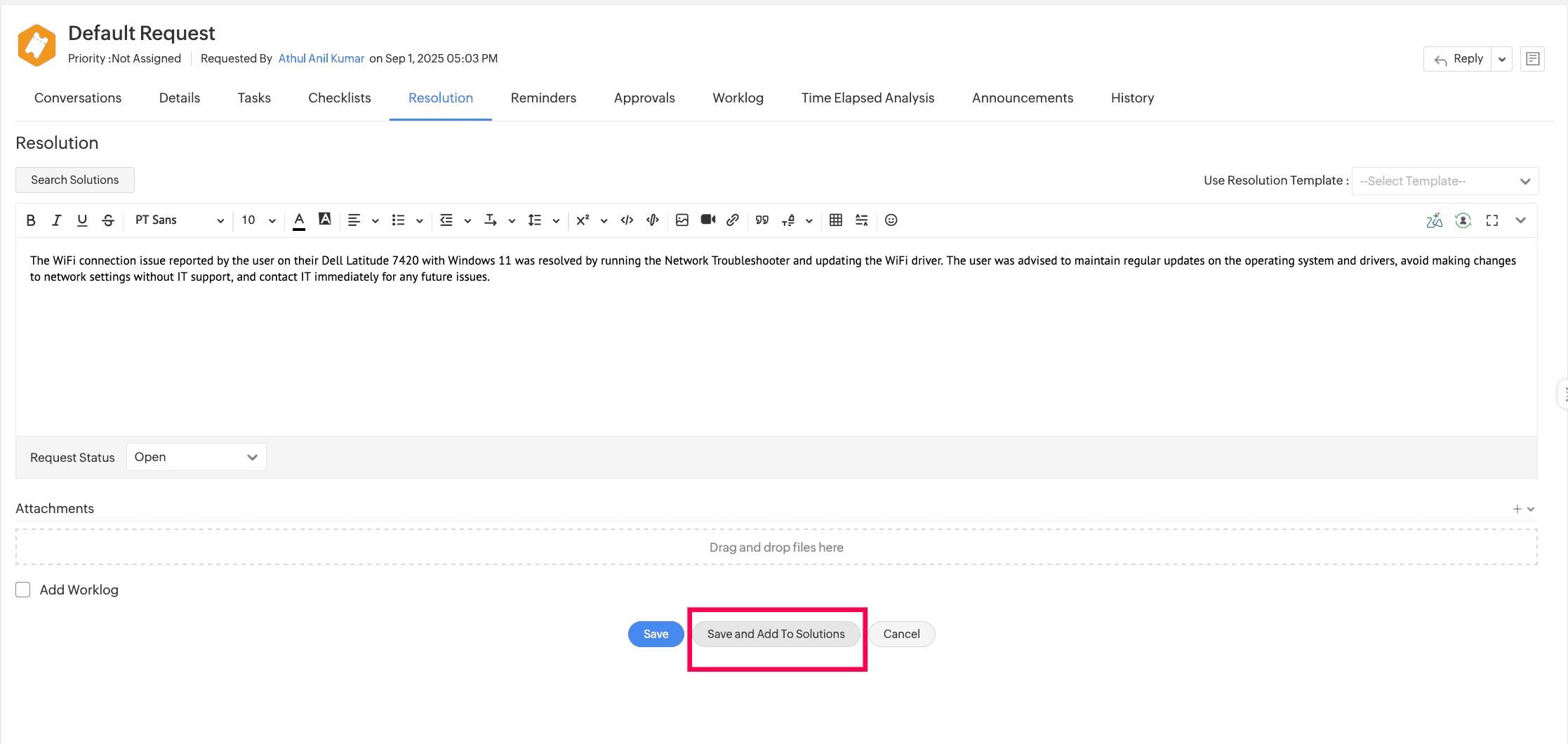The height and width of the screenshot is (744, 1568).
Task: Click the Reply button
Action: pos(1458,59)
